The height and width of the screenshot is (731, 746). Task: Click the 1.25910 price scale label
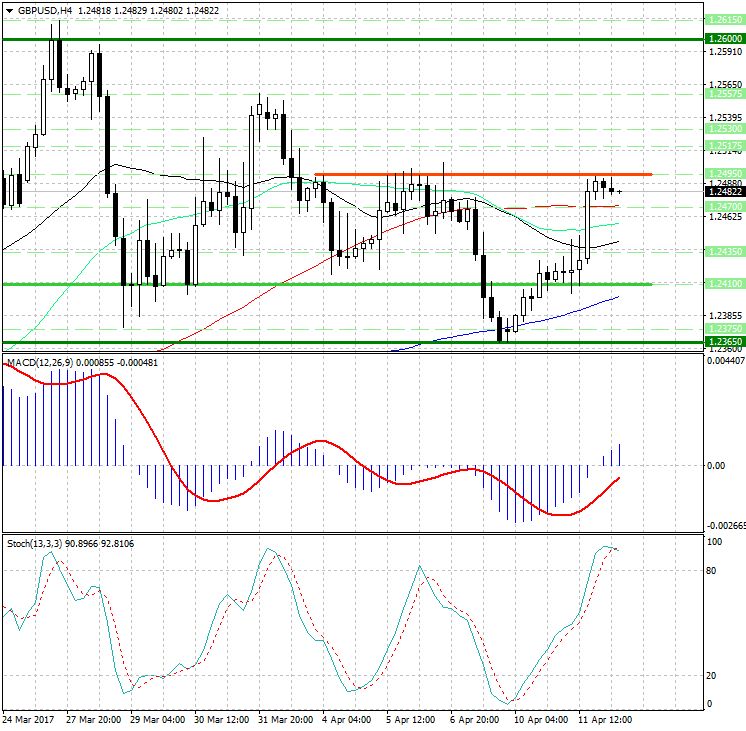point(726,52)
